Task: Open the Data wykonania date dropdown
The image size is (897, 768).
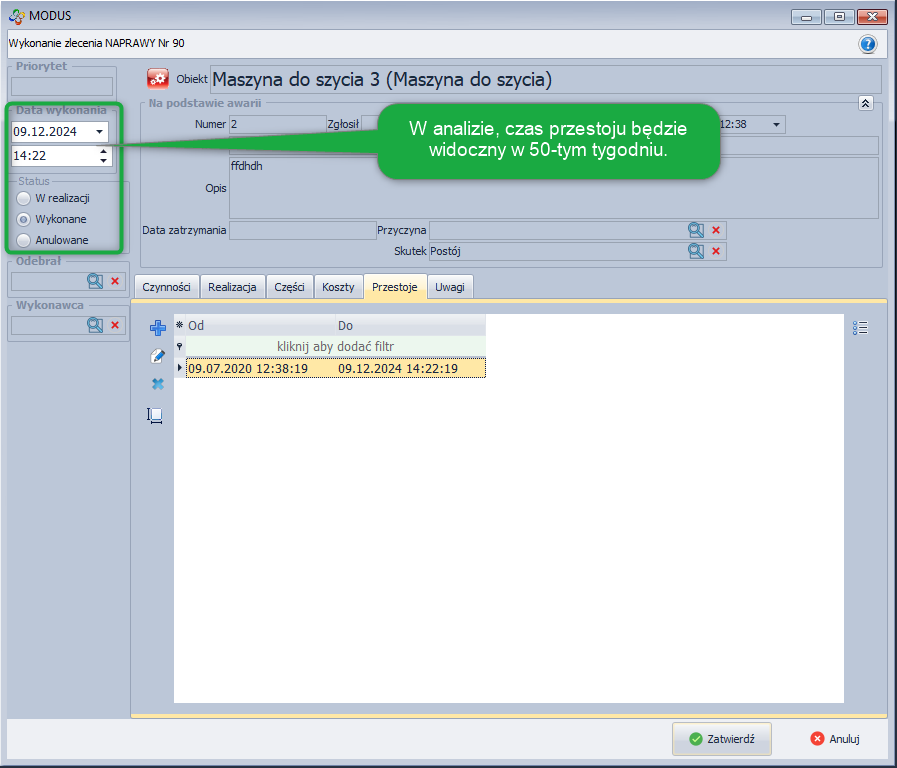Action: click(x=99, y=132)
